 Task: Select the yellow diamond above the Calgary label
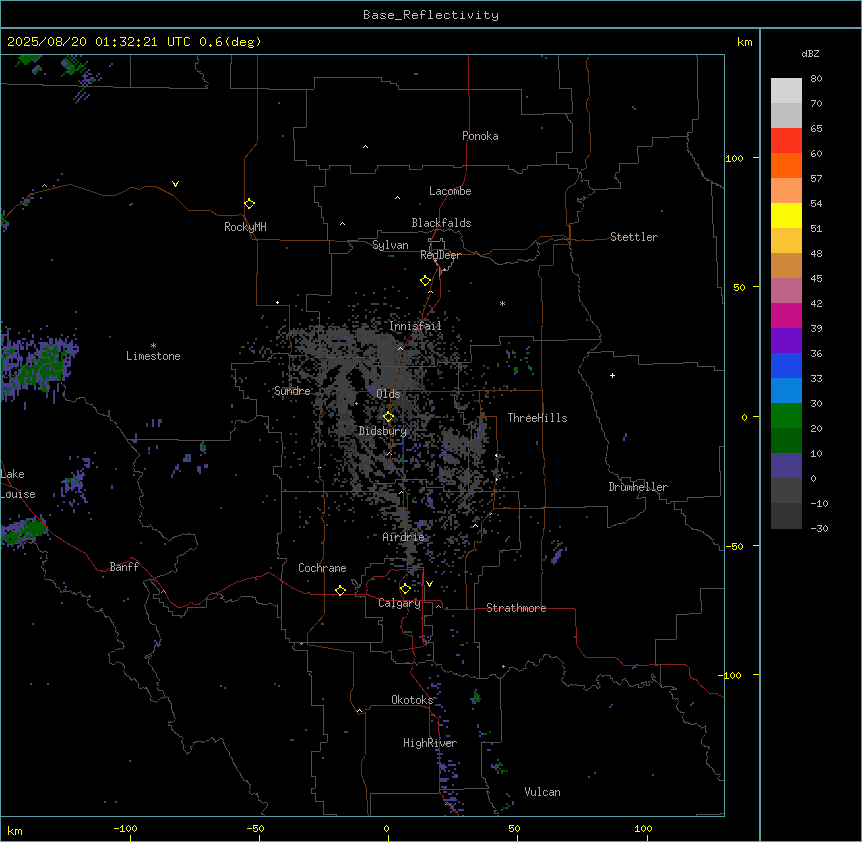405,589
